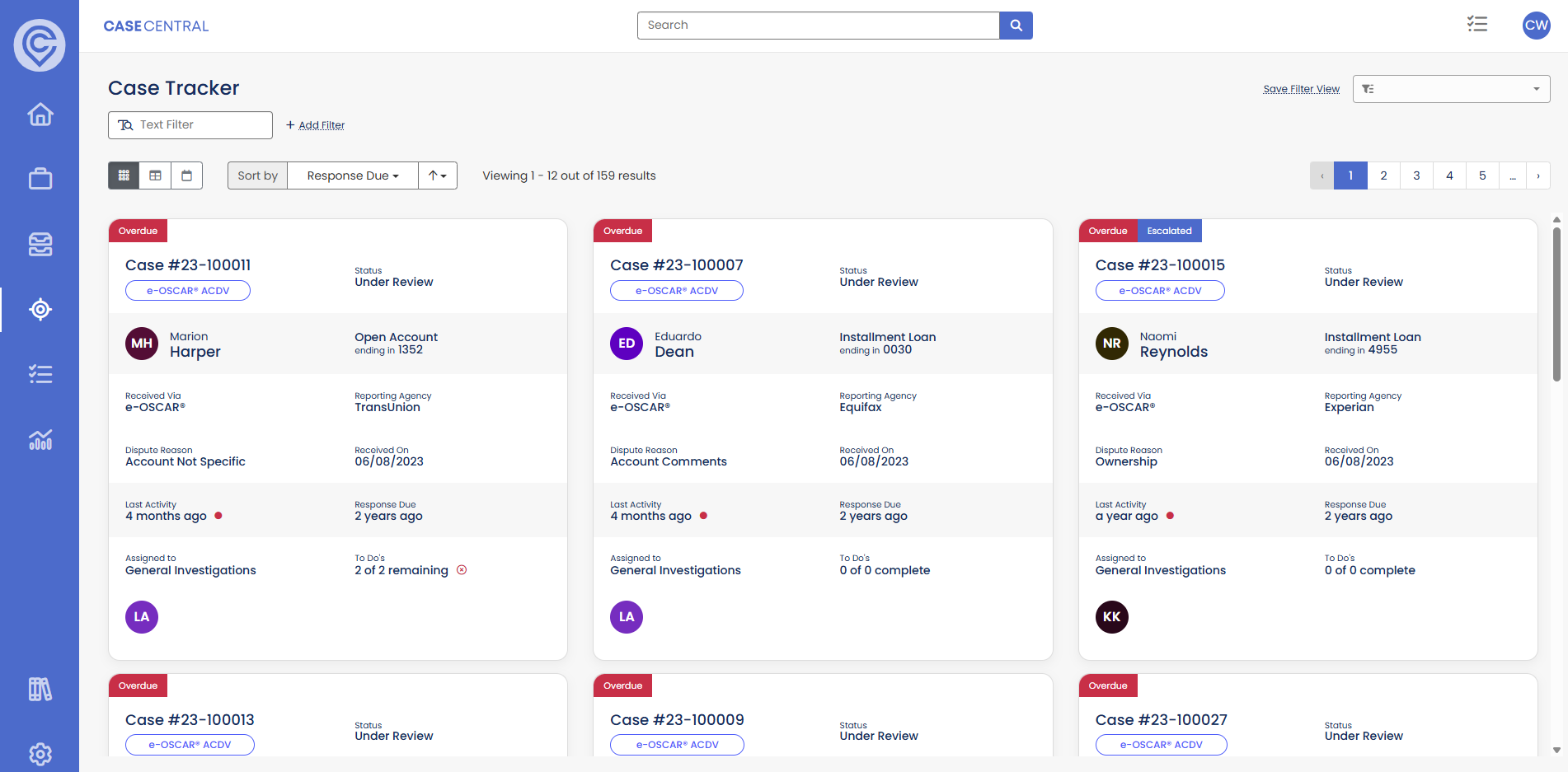Click the Add Filter link

pyautogui.click(x=315, y=125)
